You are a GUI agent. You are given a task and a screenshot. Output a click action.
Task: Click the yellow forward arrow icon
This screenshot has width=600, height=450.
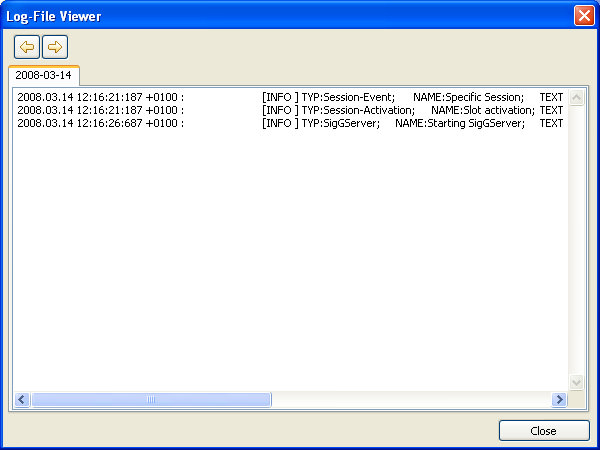pyautogui.click(x=55, y=47)
